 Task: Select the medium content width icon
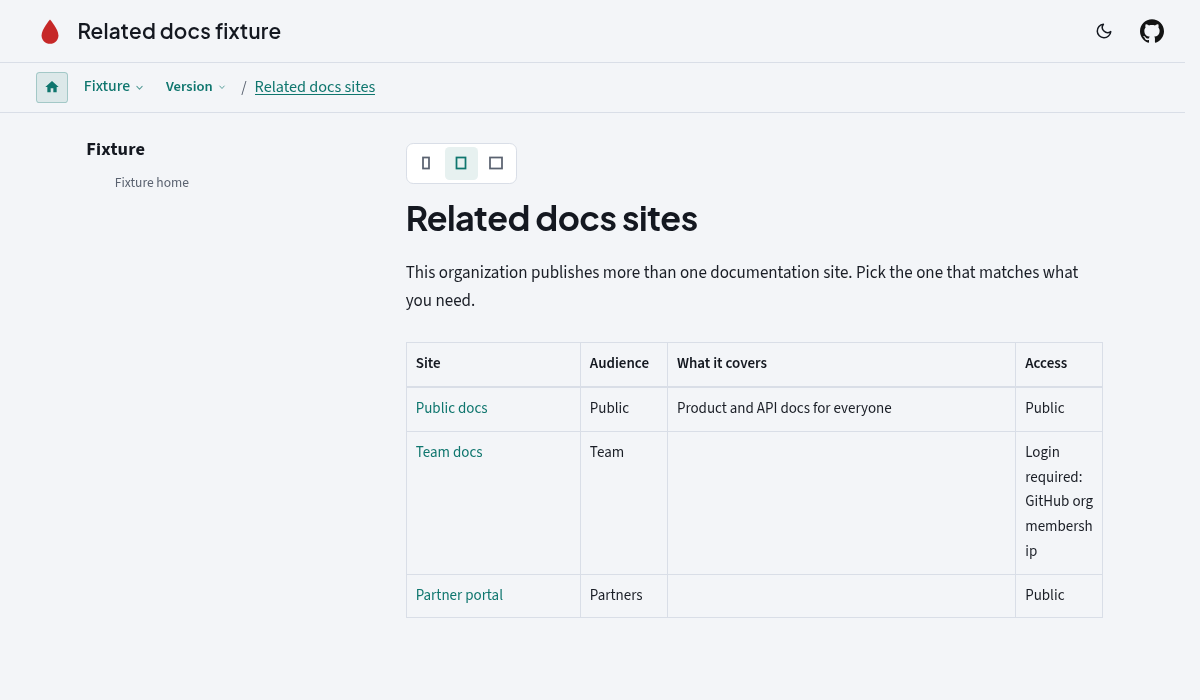click(x=461, y=163)
